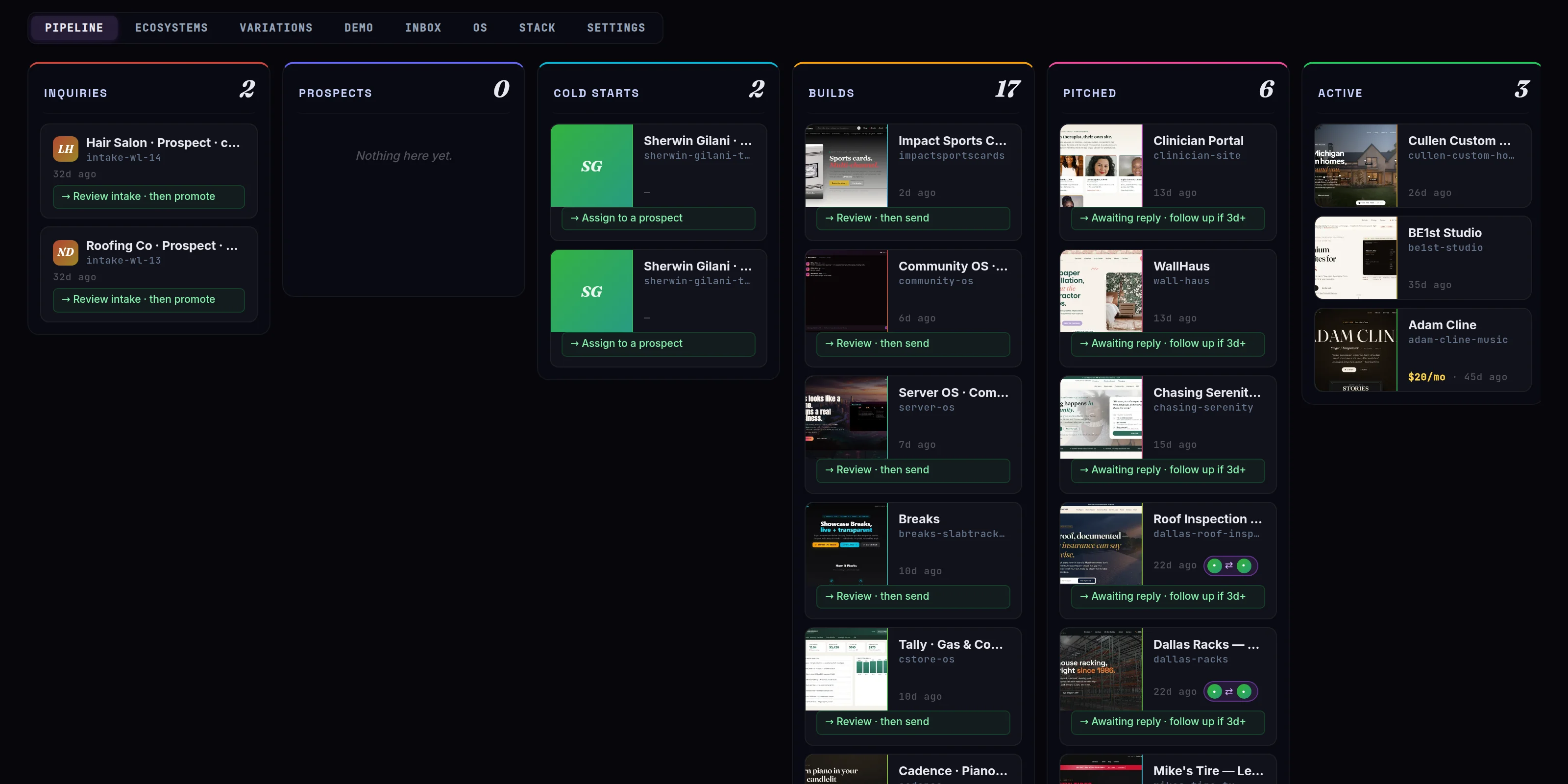Click Awaiting reply on Clinician Portal
The image size is (1568, 784).
coord(1168,218)
